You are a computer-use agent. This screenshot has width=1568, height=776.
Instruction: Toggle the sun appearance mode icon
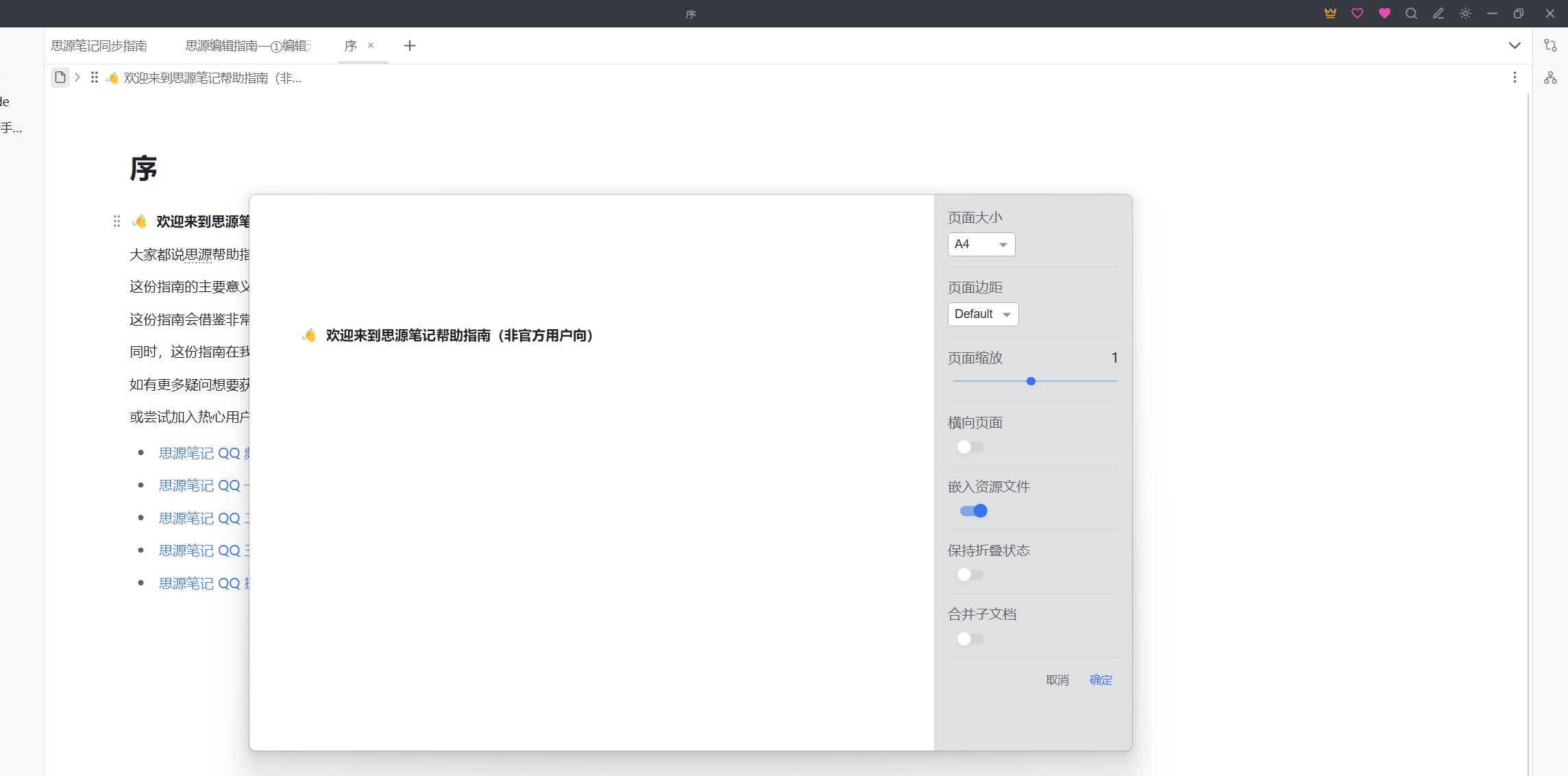[x=1465, y=13]
